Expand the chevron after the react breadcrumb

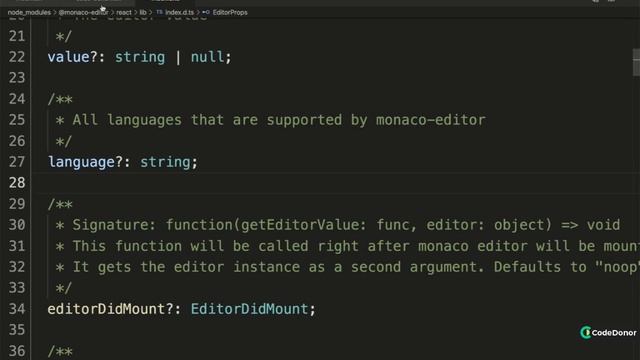pos(136,13)
